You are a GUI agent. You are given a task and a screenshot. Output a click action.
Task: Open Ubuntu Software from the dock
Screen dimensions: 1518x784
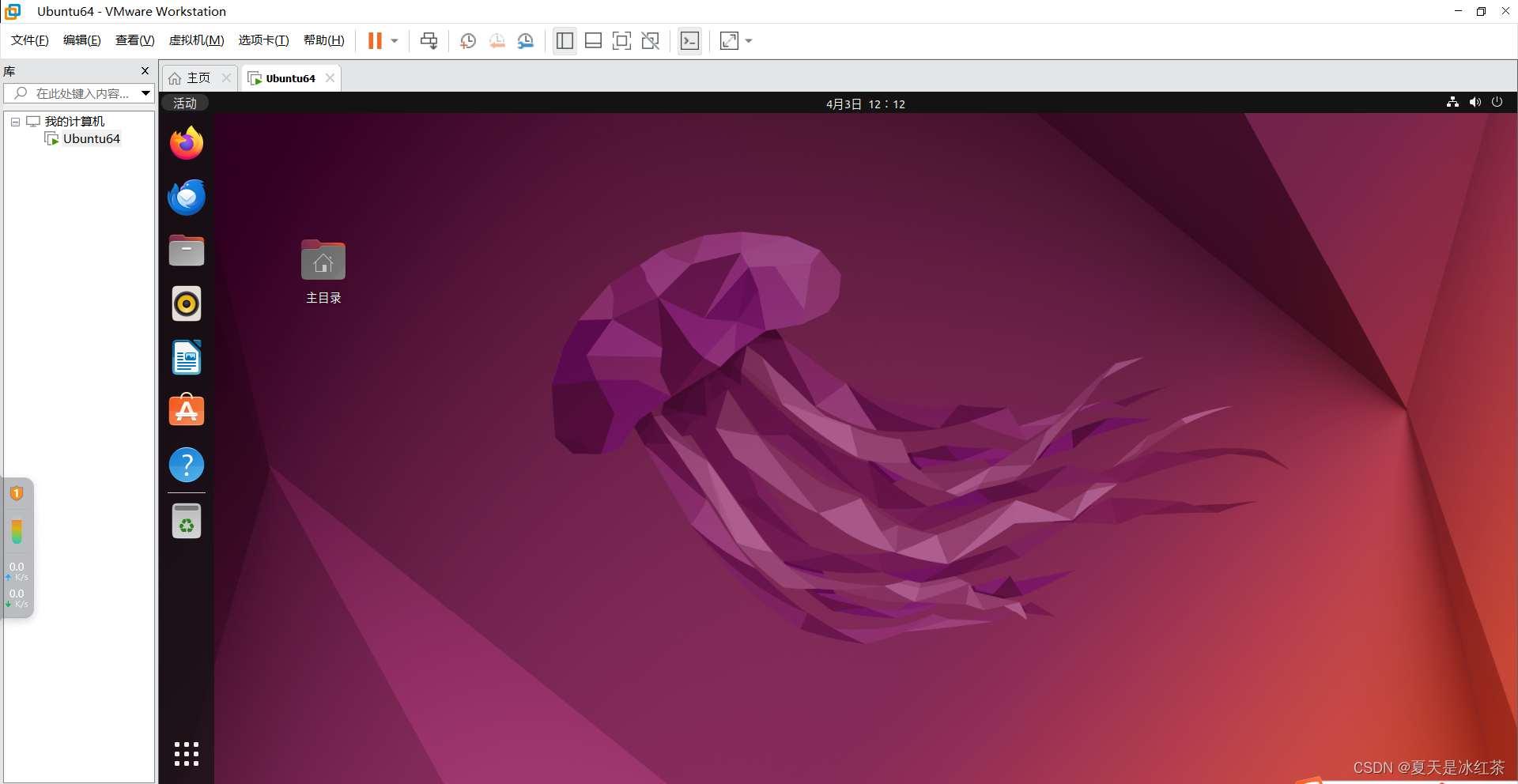187,411
